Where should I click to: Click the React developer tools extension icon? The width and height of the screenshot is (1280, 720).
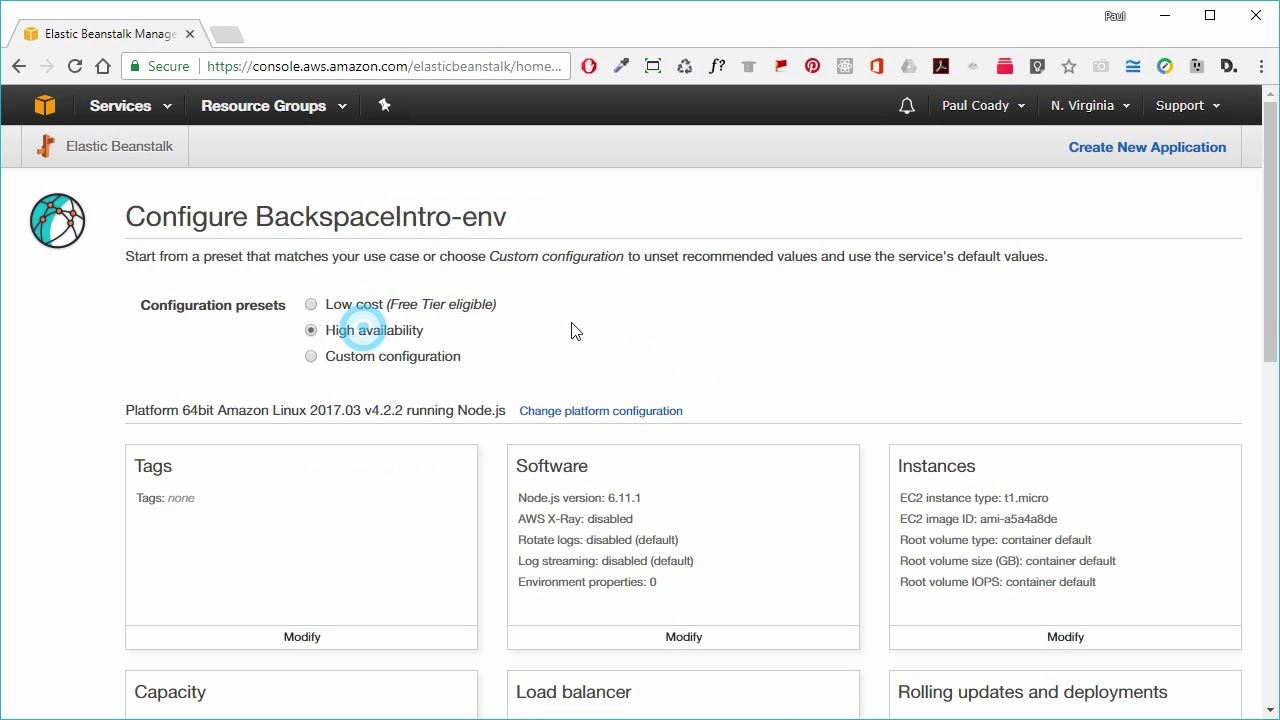845,66
